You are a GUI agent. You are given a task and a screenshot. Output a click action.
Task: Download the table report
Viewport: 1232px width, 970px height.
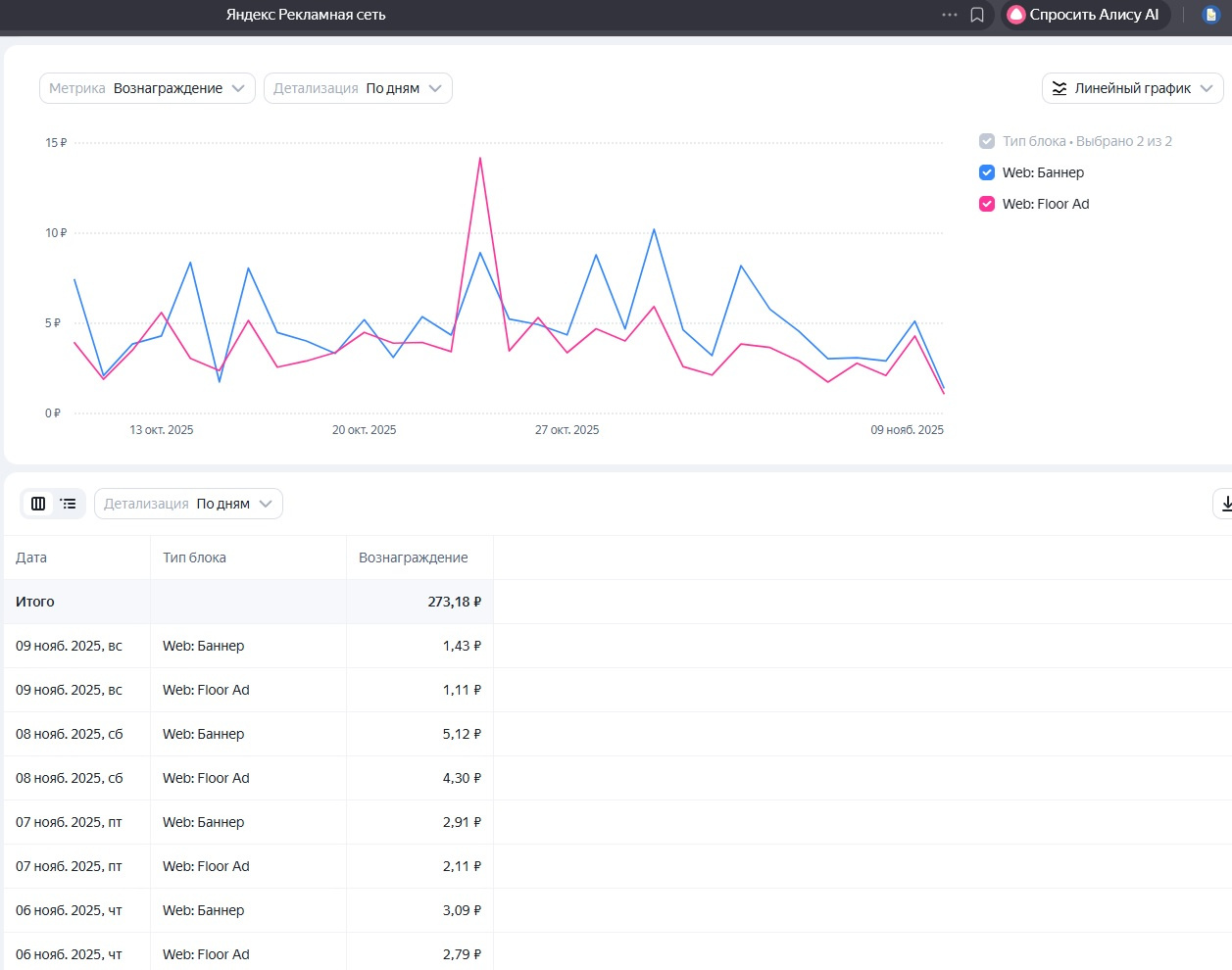[x=1225, y=504]
